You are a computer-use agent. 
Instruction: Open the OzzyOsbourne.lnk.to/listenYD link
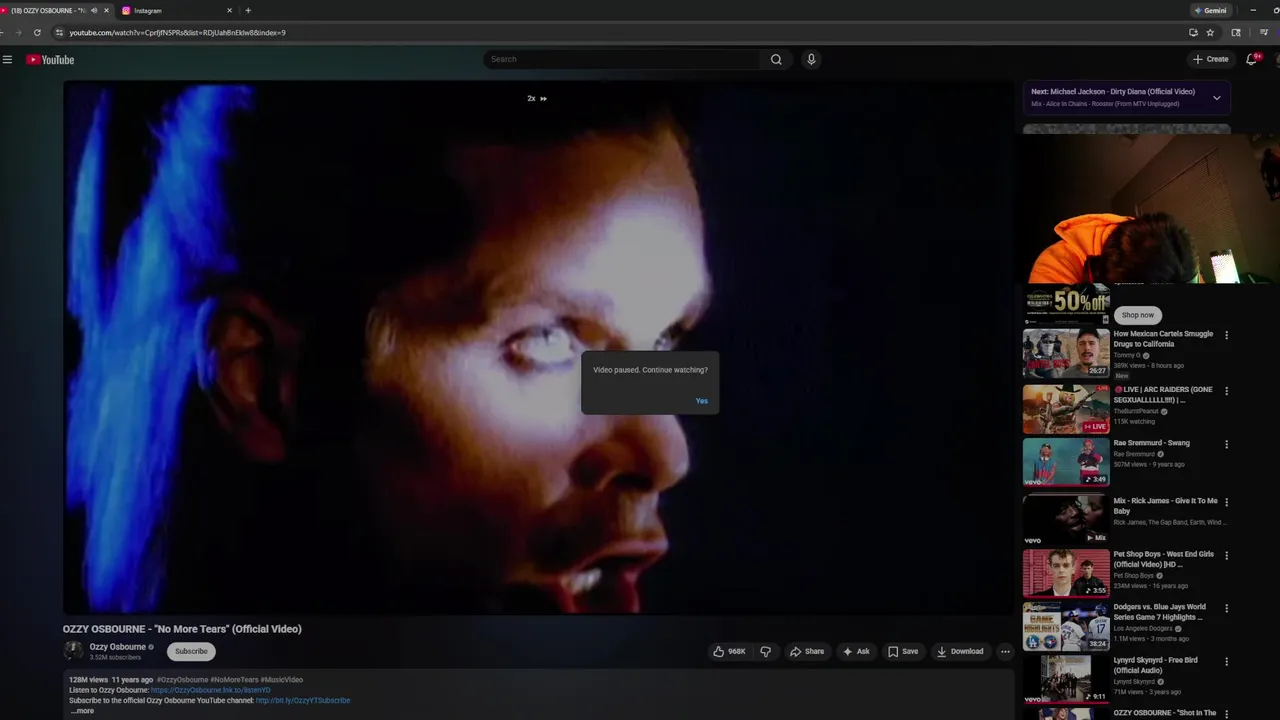(x=211, y=690)
